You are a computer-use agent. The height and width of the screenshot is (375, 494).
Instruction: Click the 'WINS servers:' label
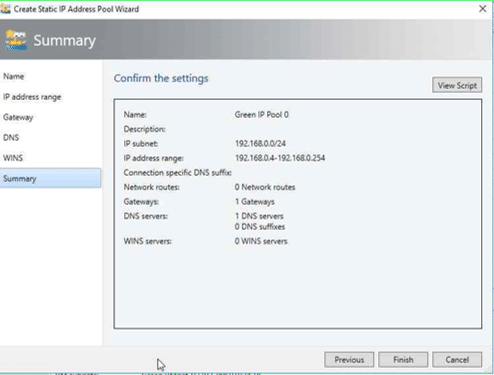(x=147, y=241)
